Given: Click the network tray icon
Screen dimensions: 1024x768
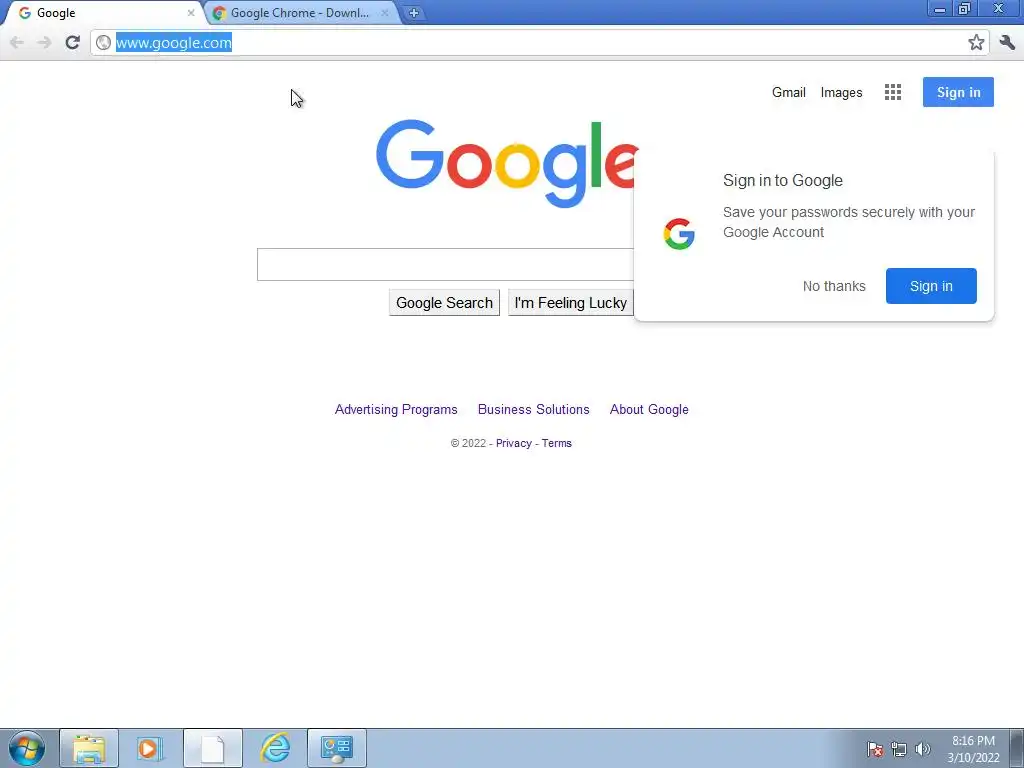Looking at the screenshot, I should coord(899,749).
